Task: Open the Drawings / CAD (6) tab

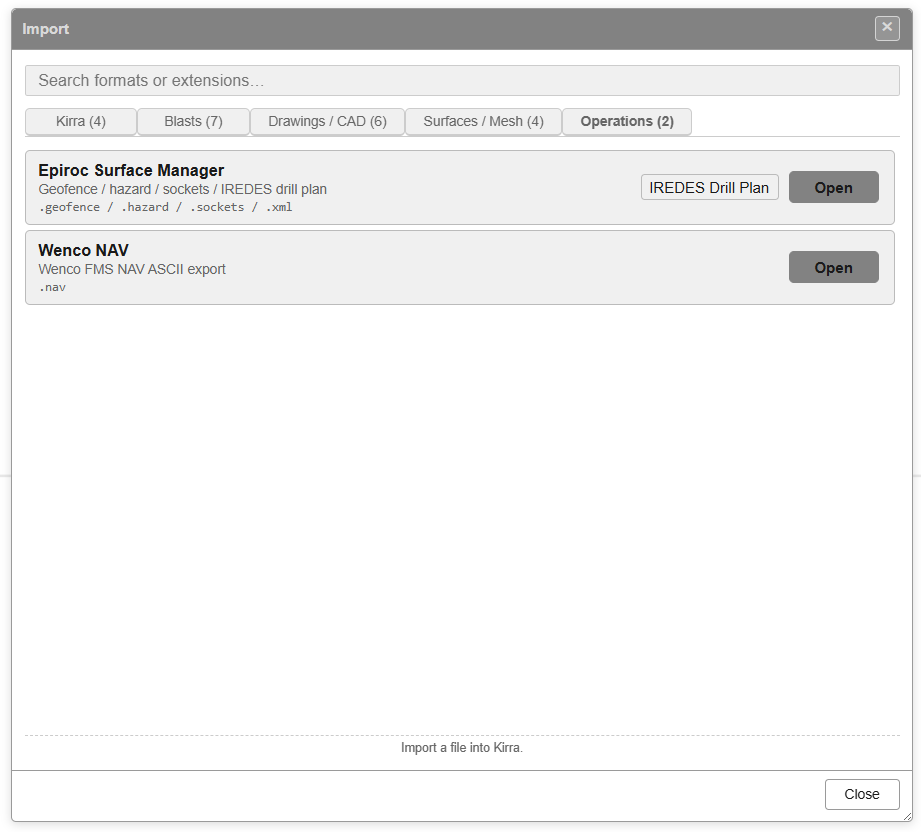Action: [x=327, y=122]
